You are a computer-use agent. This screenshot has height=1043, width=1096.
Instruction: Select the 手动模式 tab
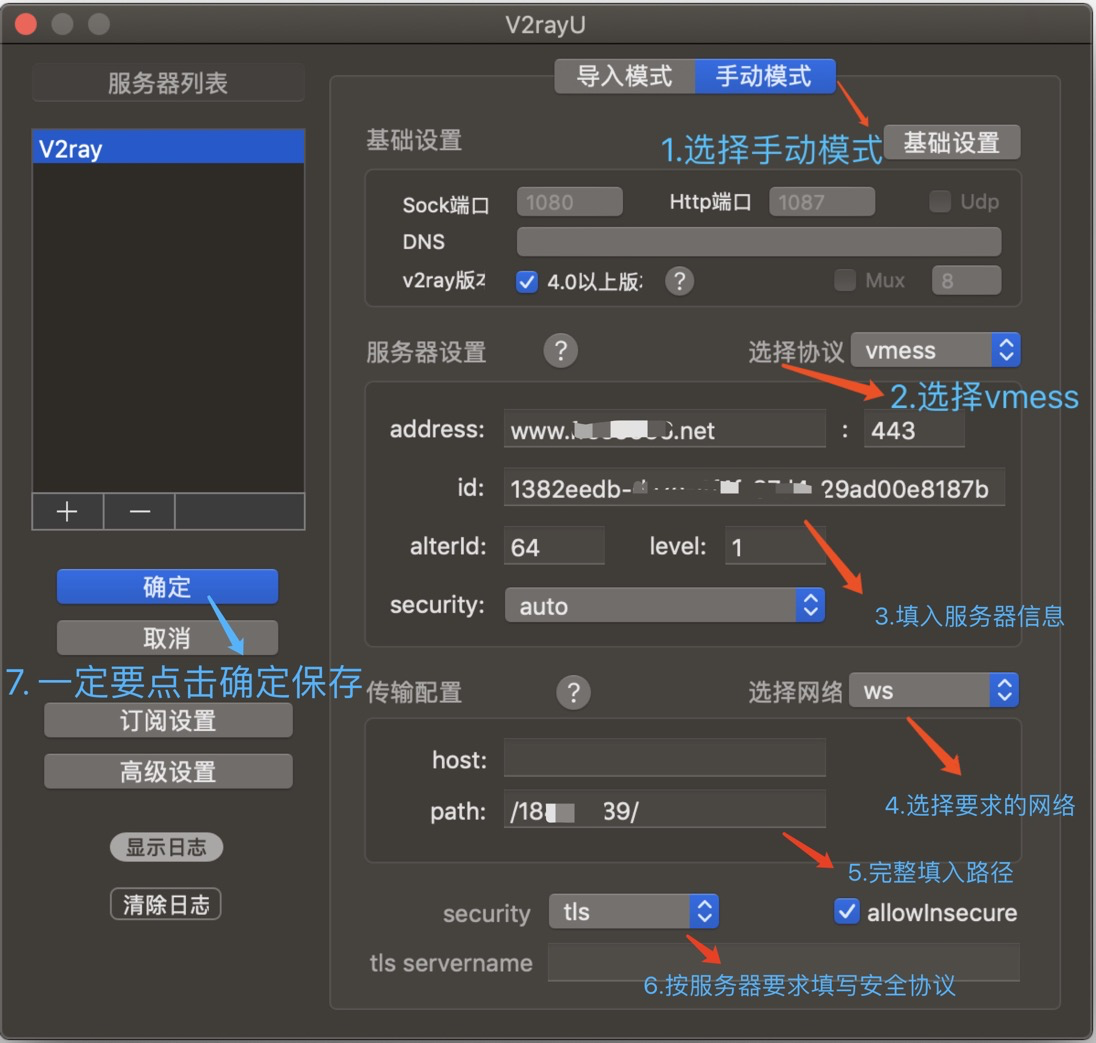click(x=764, y=76)
